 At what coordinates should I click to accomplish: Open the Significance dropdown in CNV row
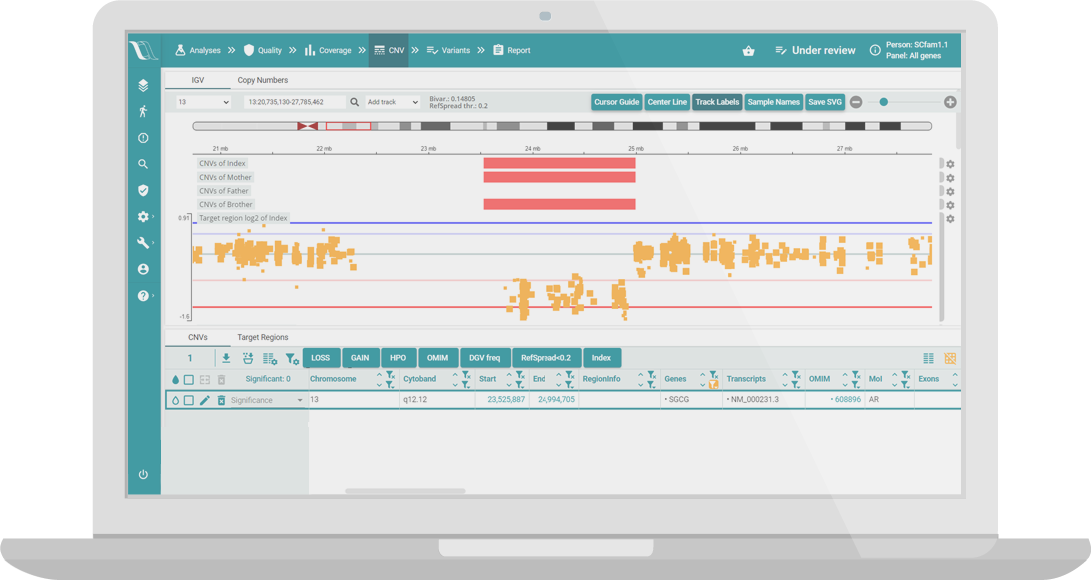pyautogui.click(x=266, y=400)
